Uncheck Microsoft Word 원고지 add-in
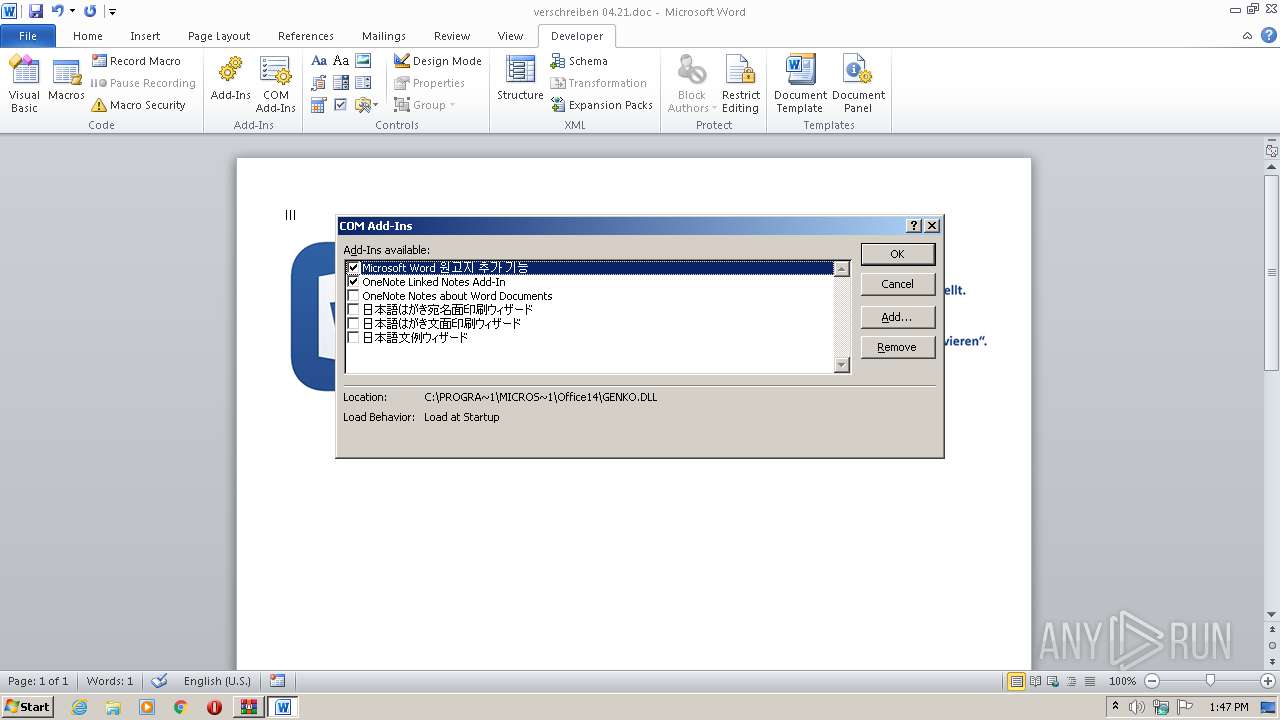The height and width of the screenshot is (720, 1280). pos(353,268)
